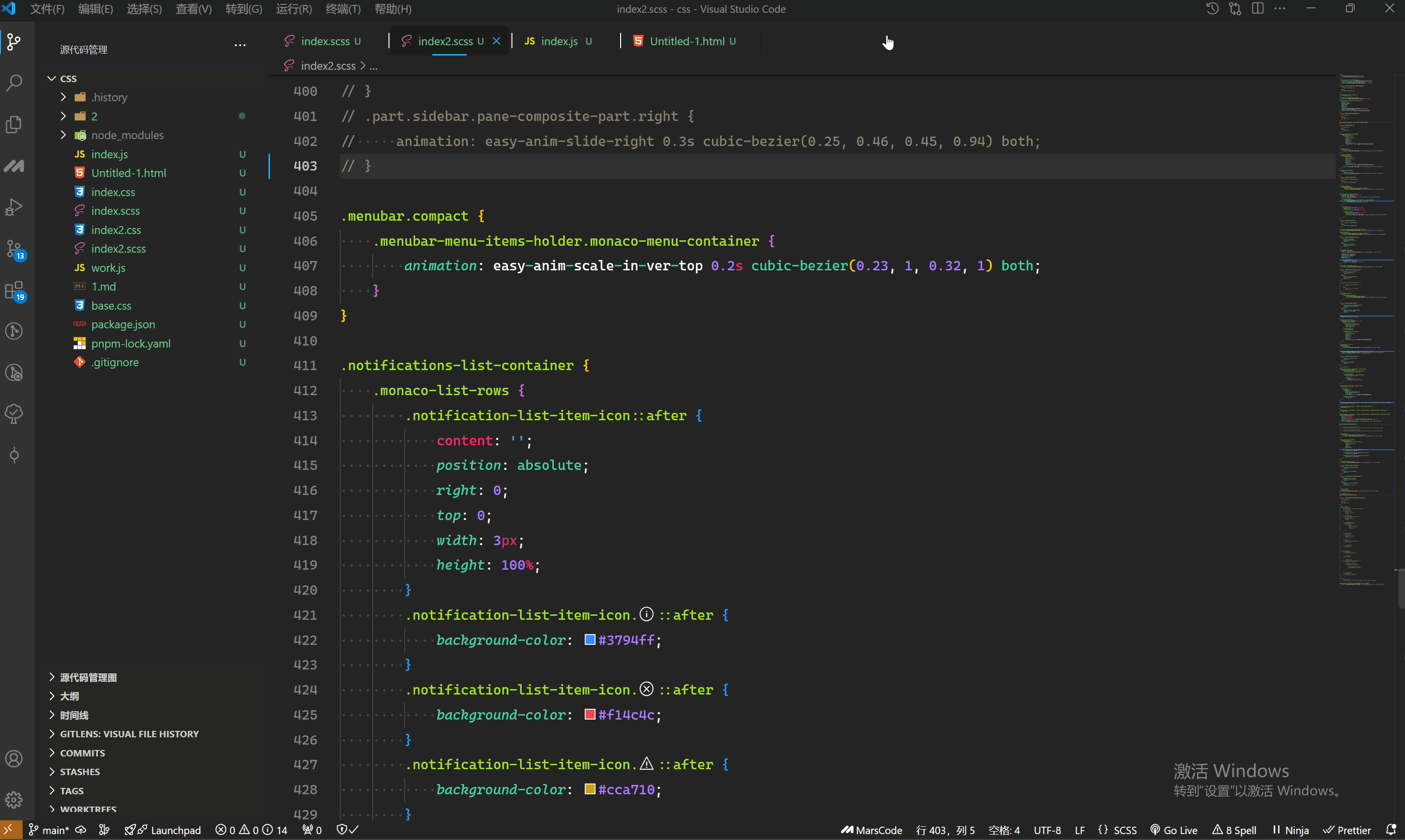Click cursor position 行 403, 列 5
1405x840 pixels.
[945, 830]
